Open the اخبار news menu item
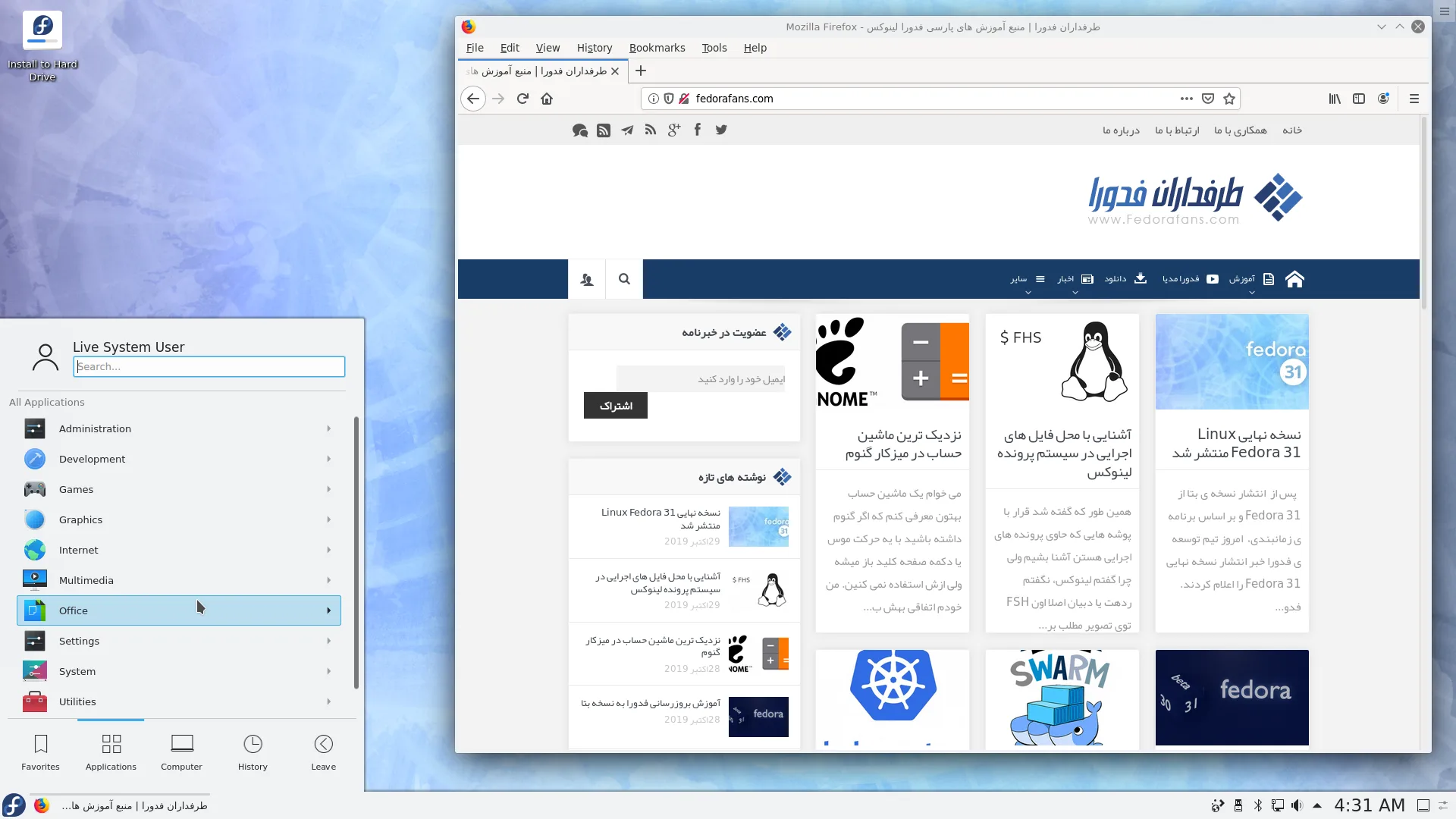 (x=1075, y=279)
